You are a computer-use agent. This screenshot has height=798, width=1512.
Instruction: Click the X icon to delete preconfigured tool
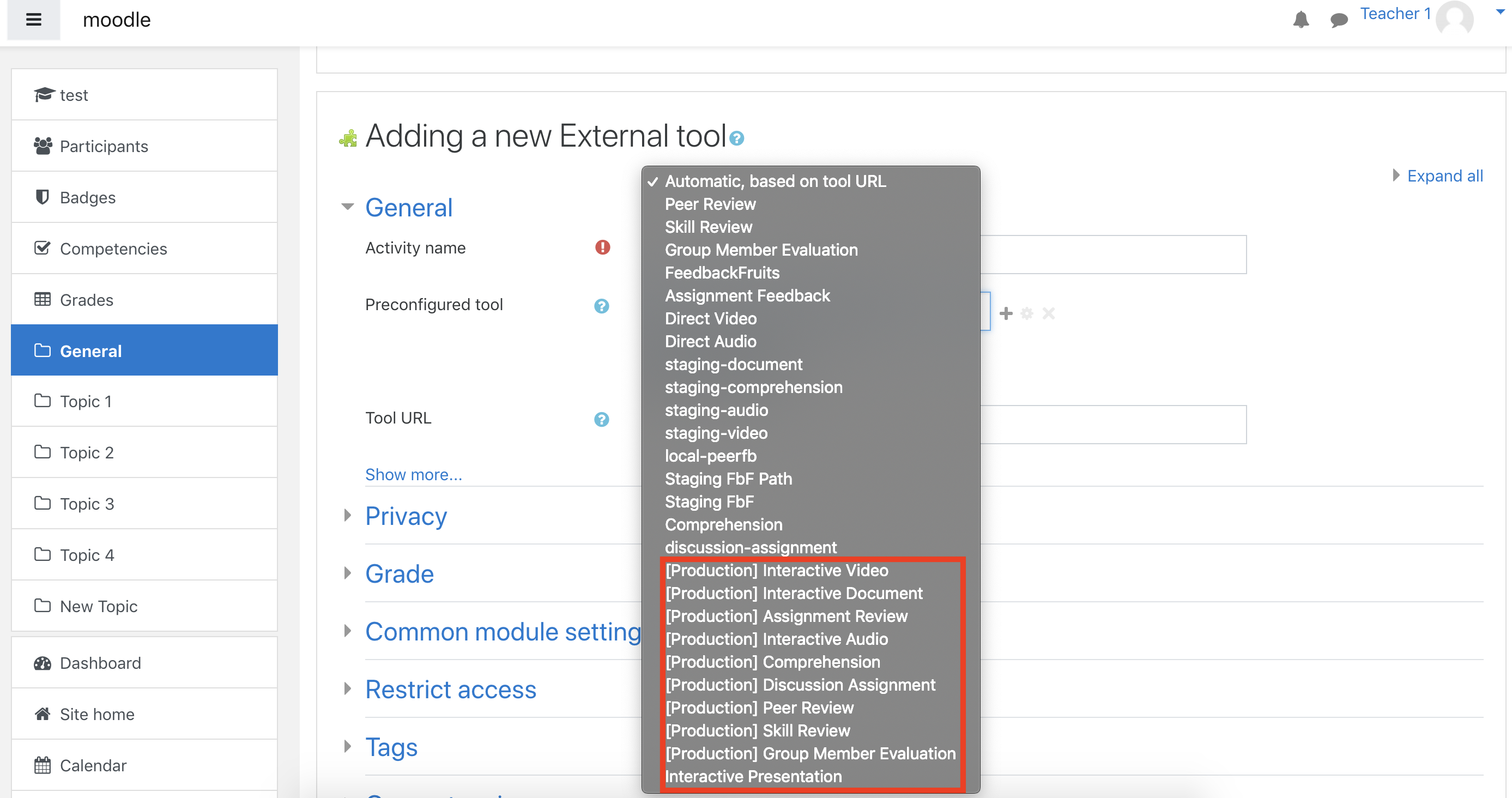coord(1048,313)
